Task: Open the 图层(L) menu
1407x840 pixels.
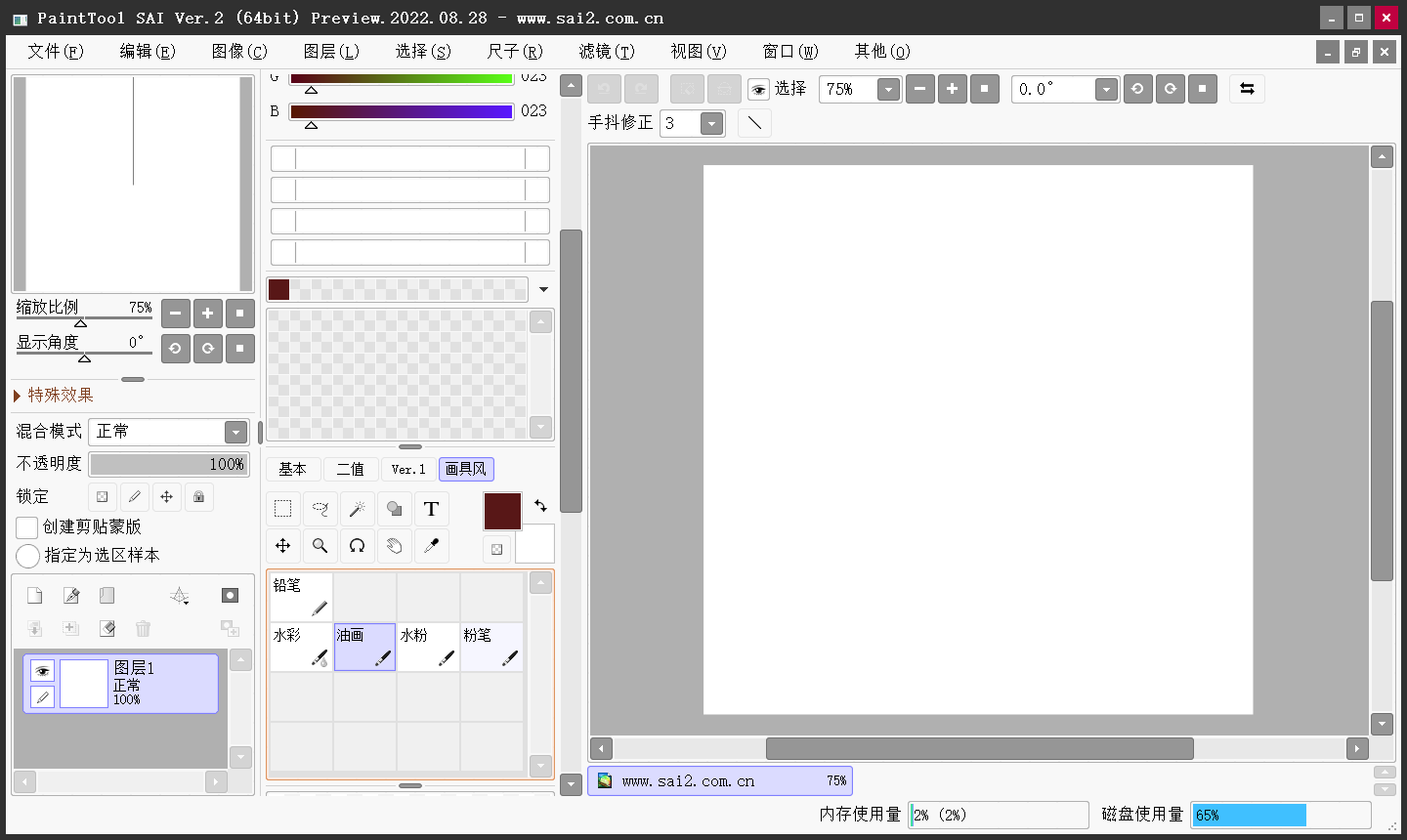Action: point(331,52)
